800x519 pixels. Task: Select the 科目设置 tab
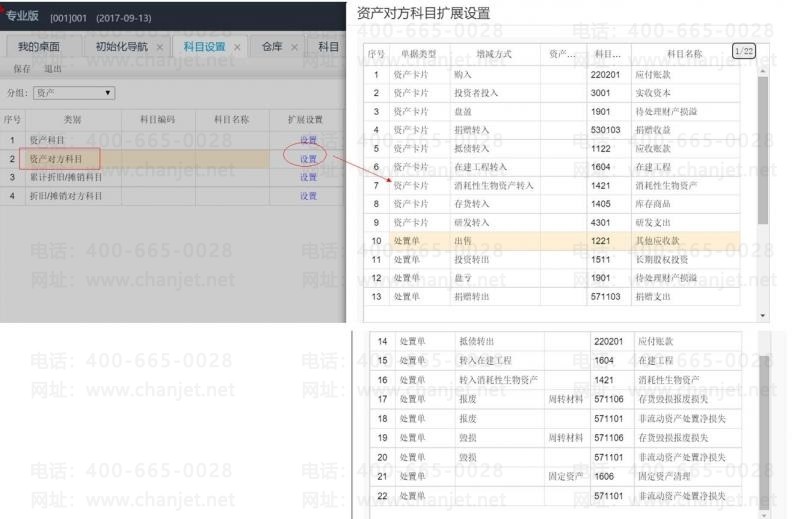tap(205, 46)
